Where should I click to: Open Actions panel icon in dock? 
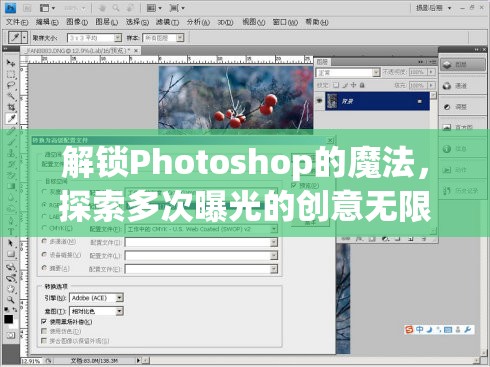coord(447,170)
